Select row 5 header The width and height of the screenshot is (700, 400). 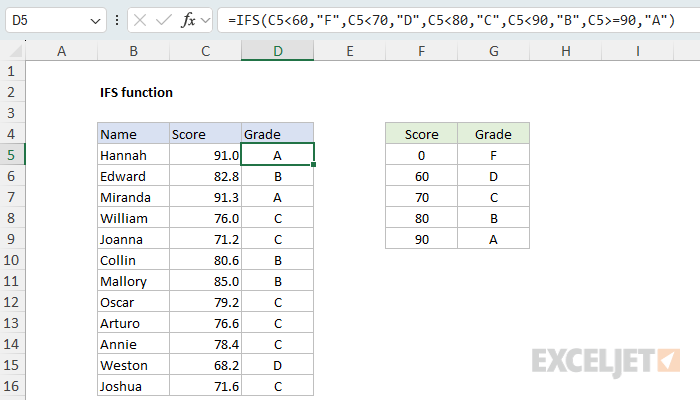click(12, 155)
